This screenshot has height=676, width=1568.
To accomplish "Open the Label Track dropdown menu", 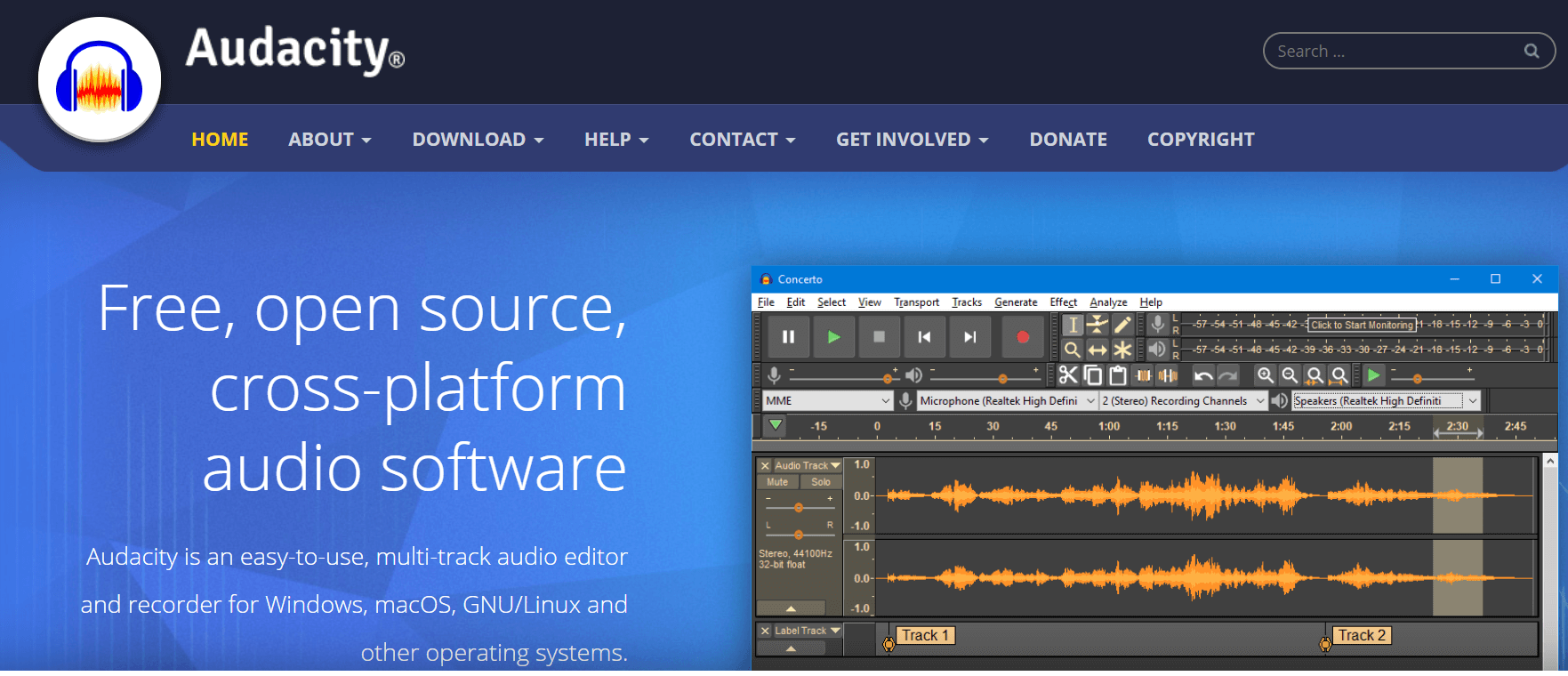I will [x=808, y=631].
